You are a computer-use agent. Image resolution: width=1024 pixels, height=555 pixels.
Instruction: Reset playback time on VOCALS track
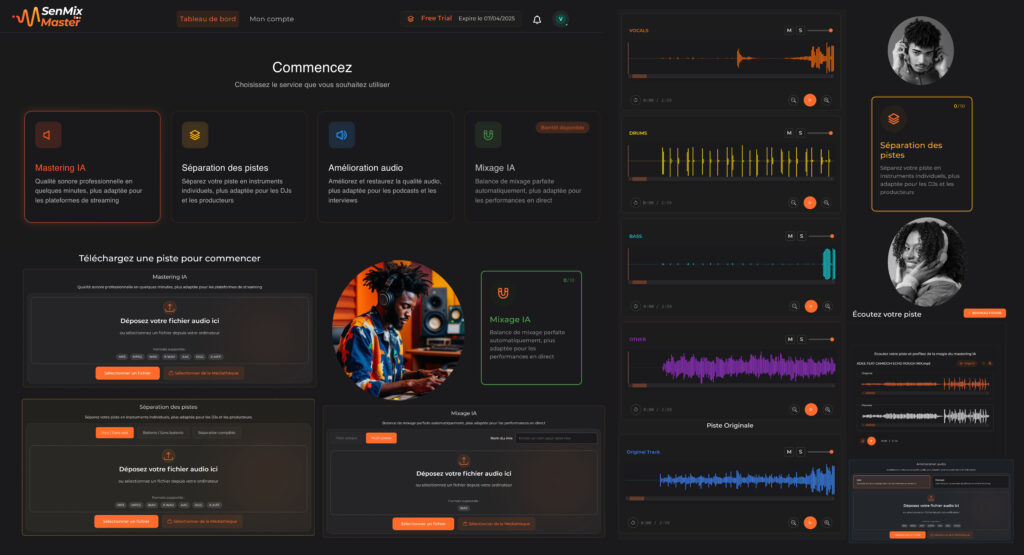pyautogui.click(x=635, y=100)
